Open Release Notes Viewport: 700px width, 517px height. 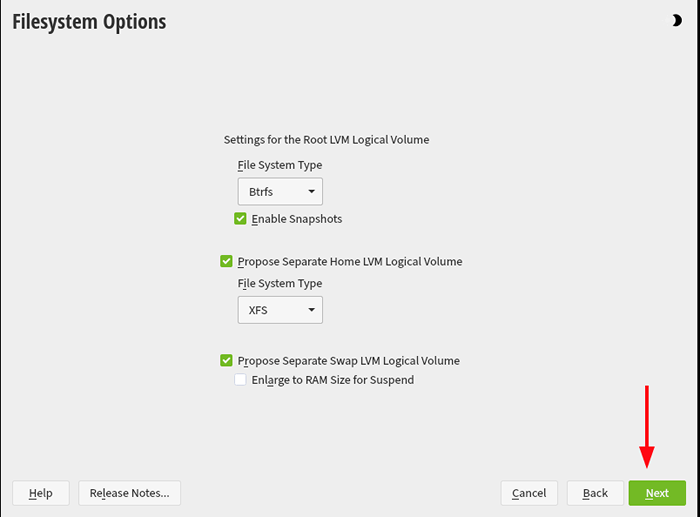(x=129, y=493)
